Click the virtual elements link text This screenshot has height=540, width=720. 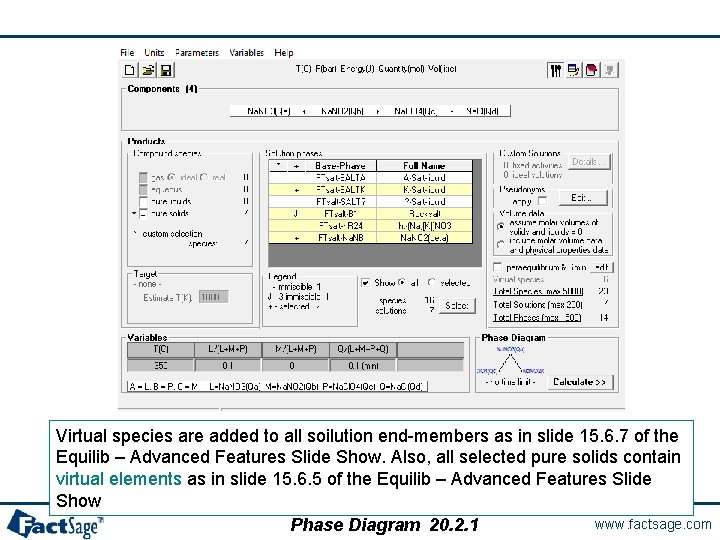coord(118,478)
